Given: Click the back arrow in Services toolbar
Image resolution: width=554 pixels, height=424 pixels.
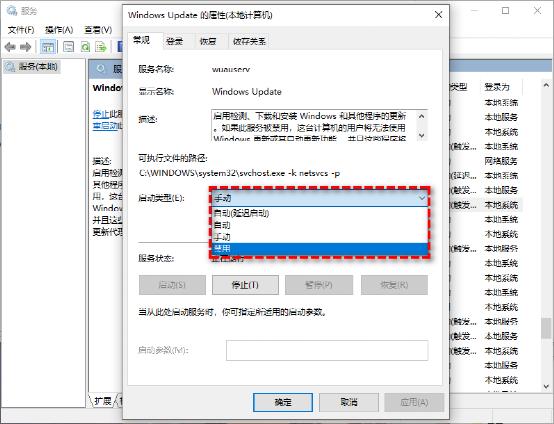Looking at the screenshot, I should [x=10, y=47].
